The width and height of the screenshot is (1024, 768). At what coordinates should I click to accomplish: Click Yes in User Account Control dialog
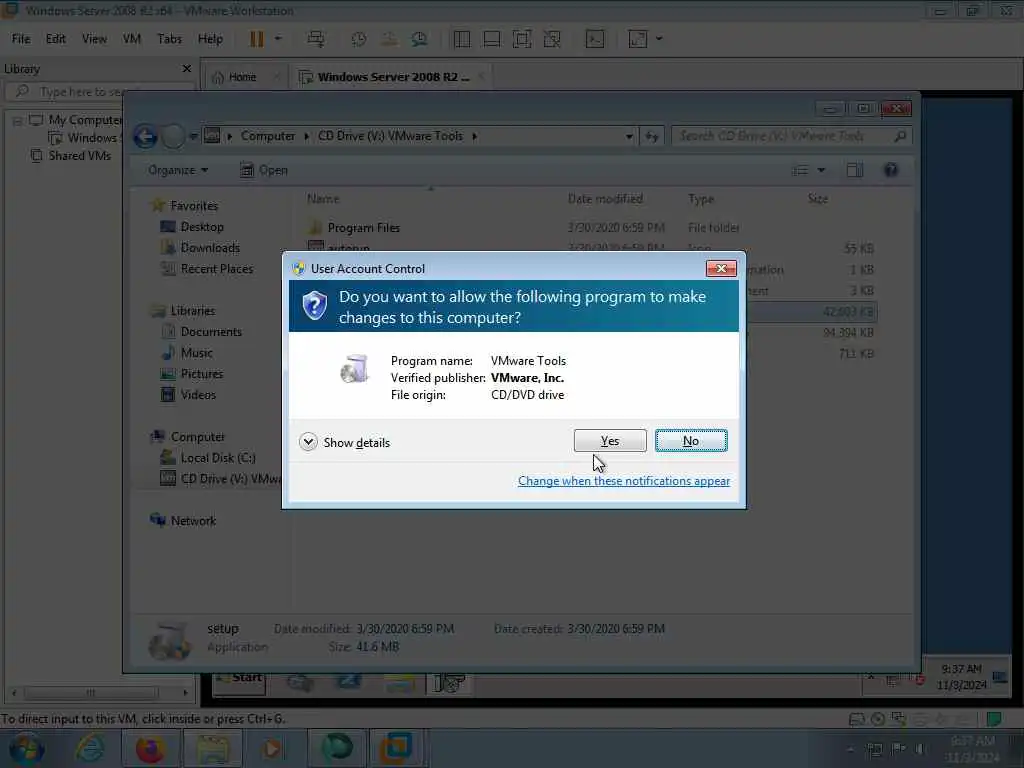click(x=609, y=441)
